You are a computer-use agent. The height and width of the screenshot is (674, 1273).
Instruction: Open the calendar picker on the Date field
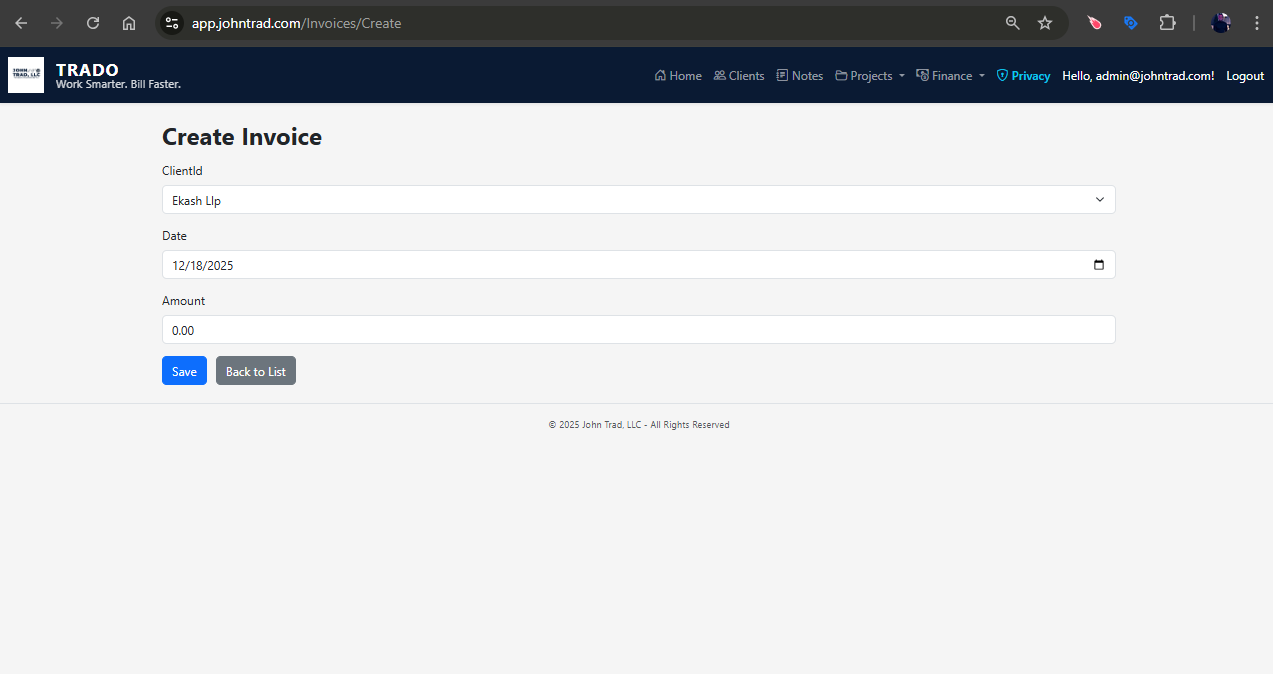(1098, 264)
